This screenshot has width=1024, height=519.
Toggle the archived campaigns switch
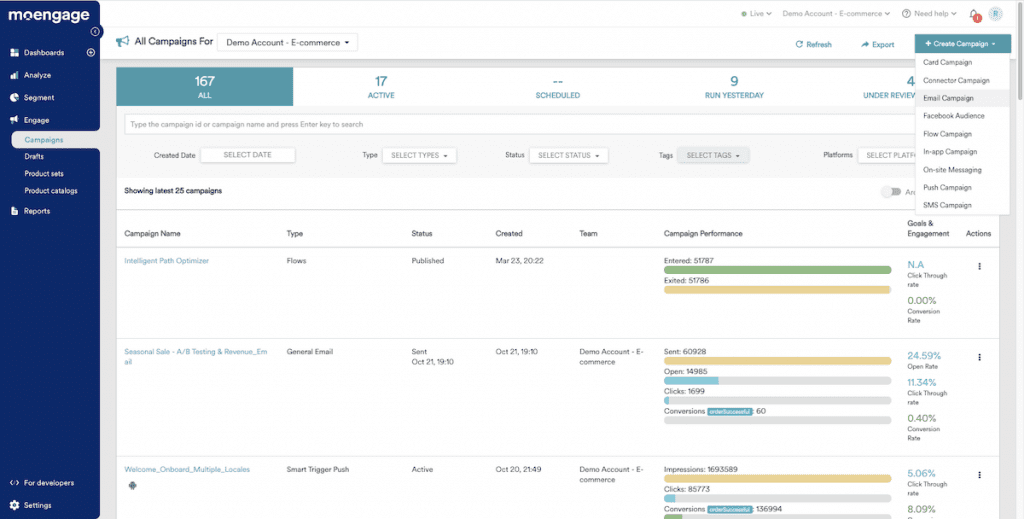pos(891,192)
